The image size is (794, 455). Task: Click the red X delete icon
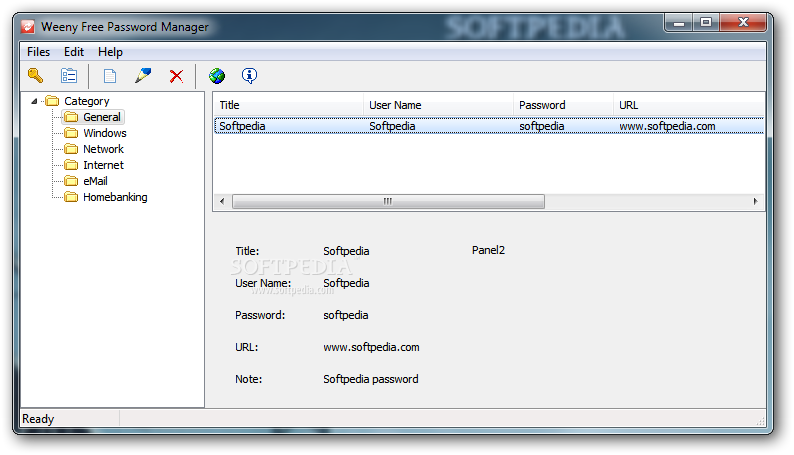176,76
